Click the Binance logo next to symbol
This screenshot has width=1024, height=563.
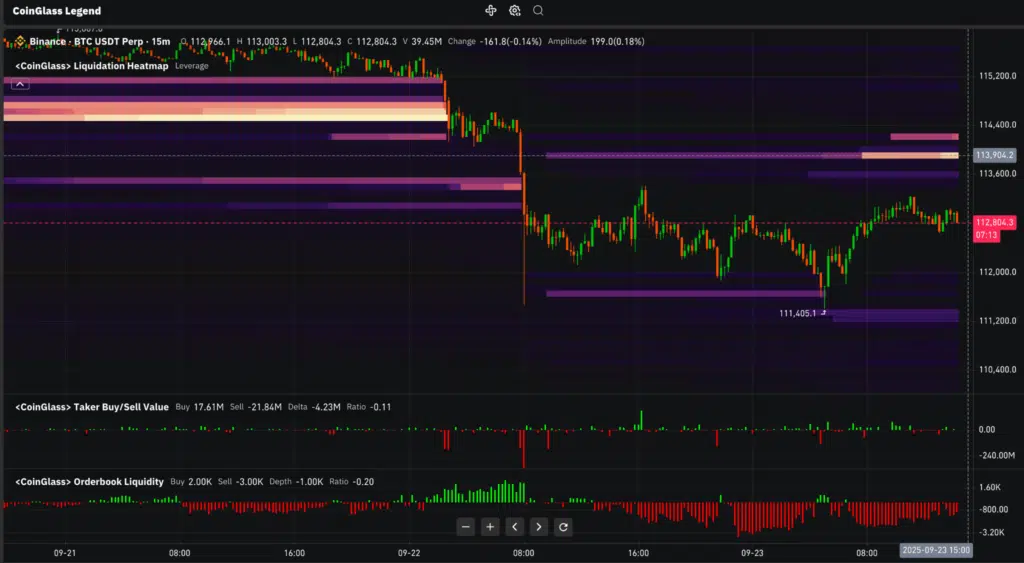19,42
